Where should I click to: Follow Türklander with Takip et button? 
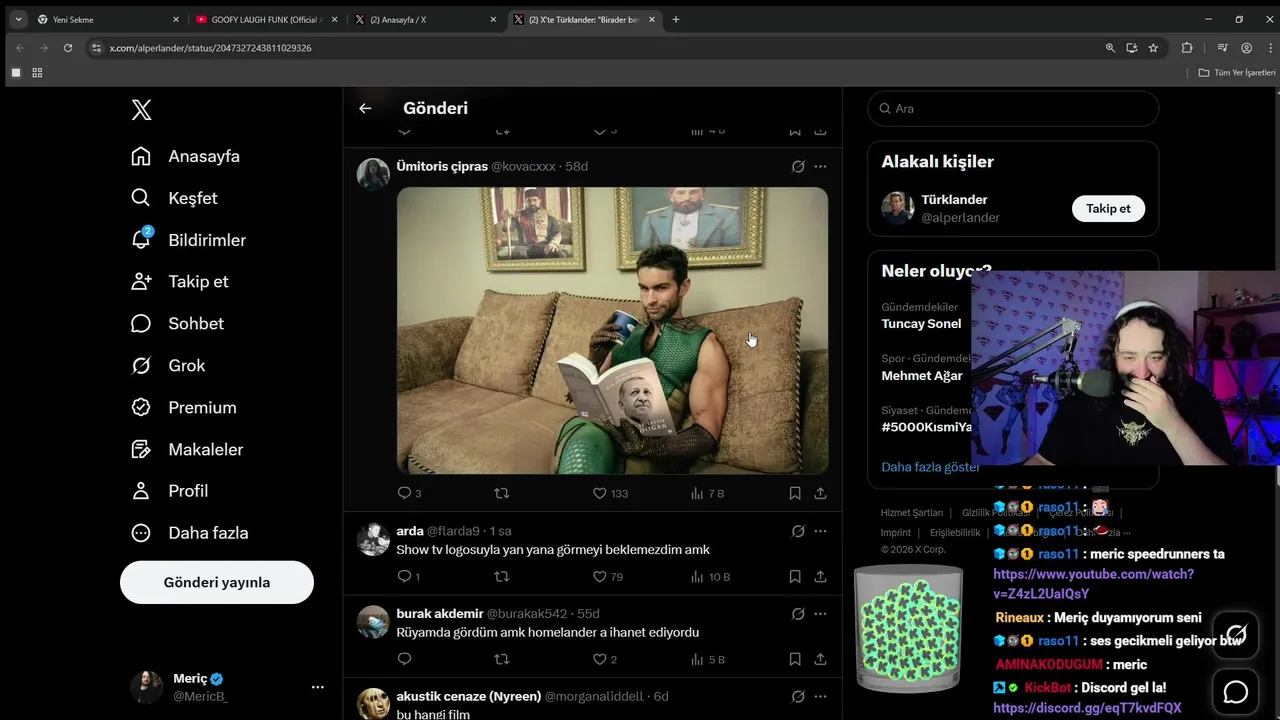[1108, 208]
